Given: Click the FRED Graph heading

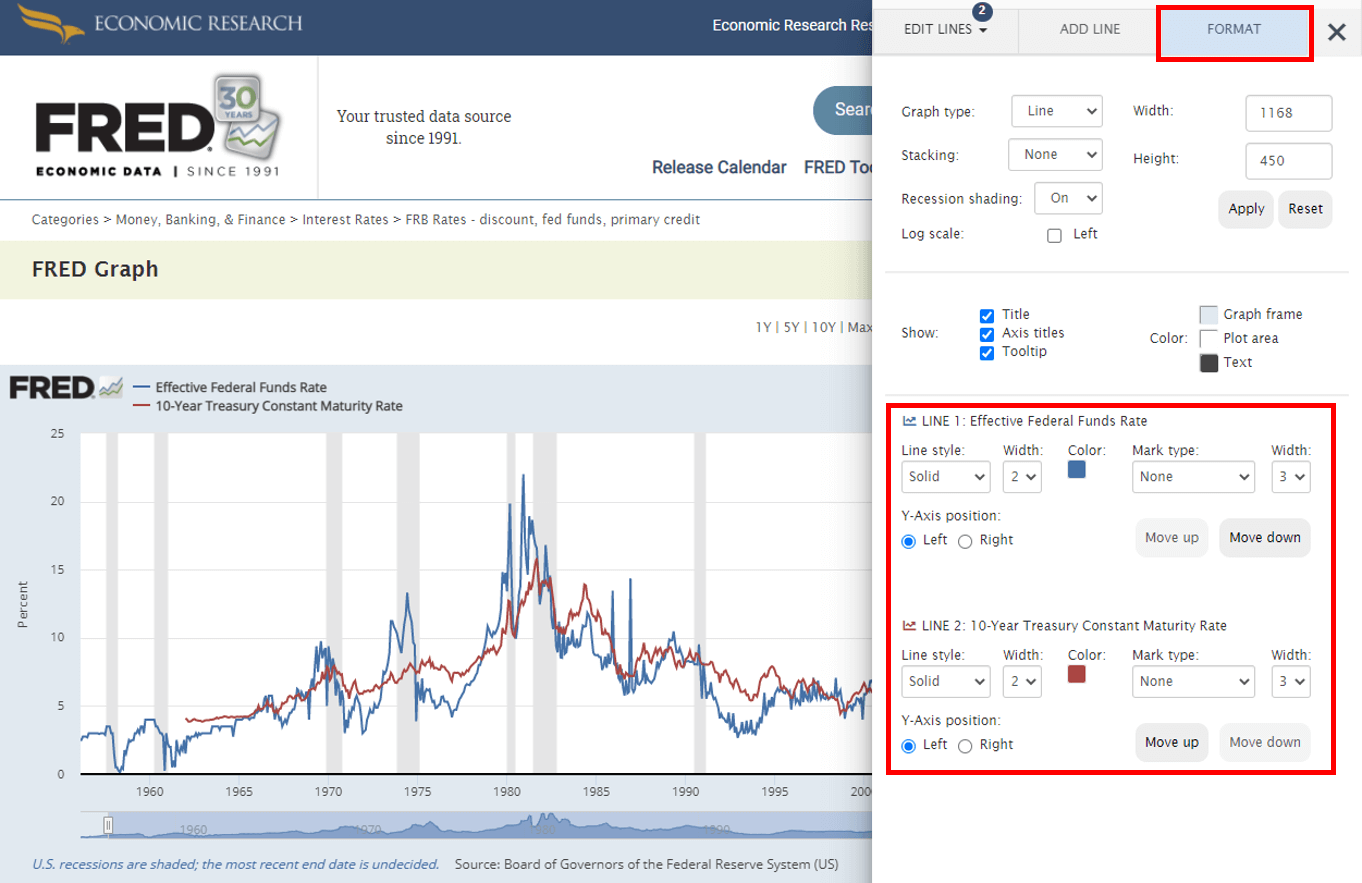Looking at the screenshot, I should coord(95,269).
